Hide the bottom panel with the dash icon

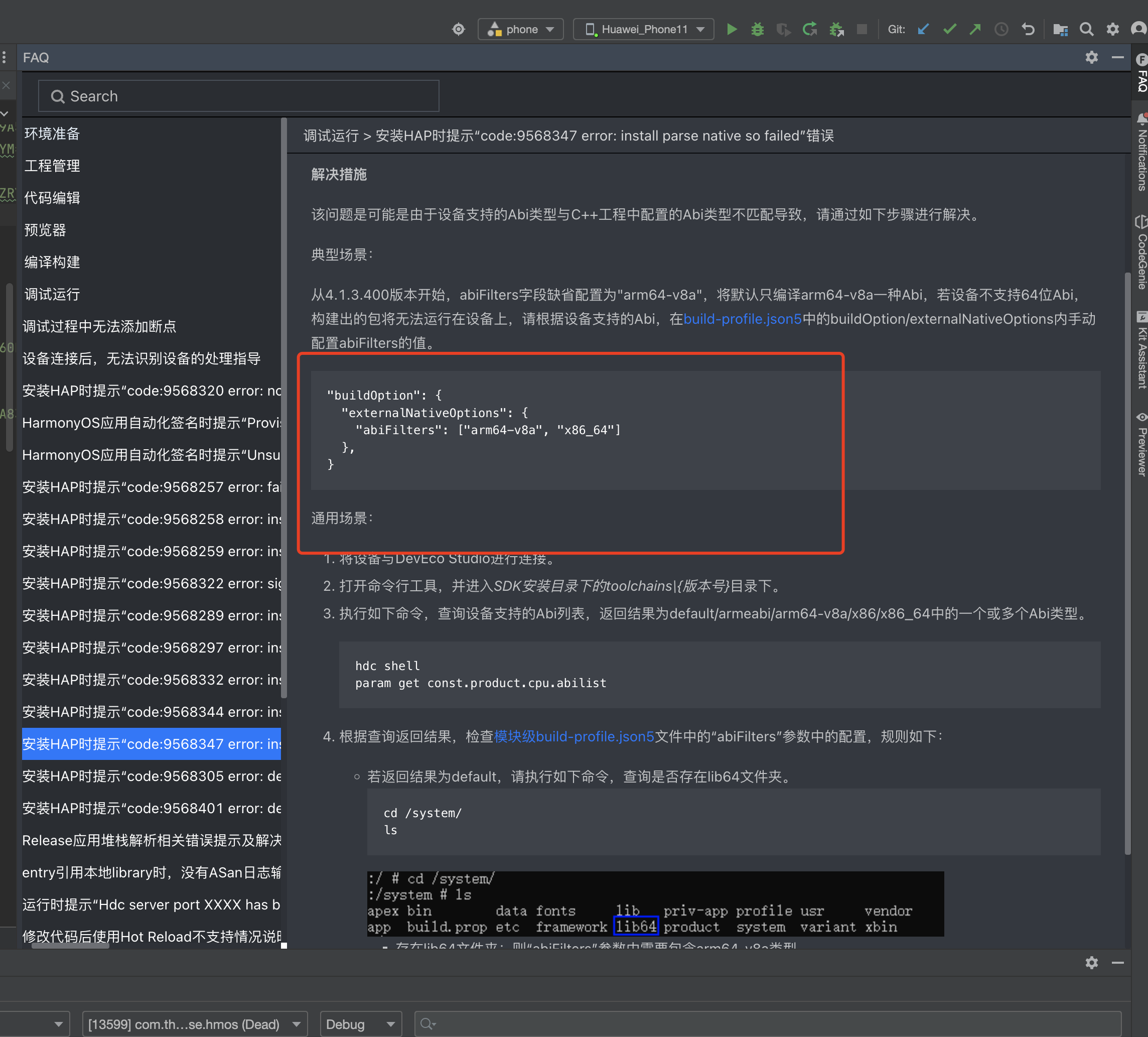(1118, 963)
